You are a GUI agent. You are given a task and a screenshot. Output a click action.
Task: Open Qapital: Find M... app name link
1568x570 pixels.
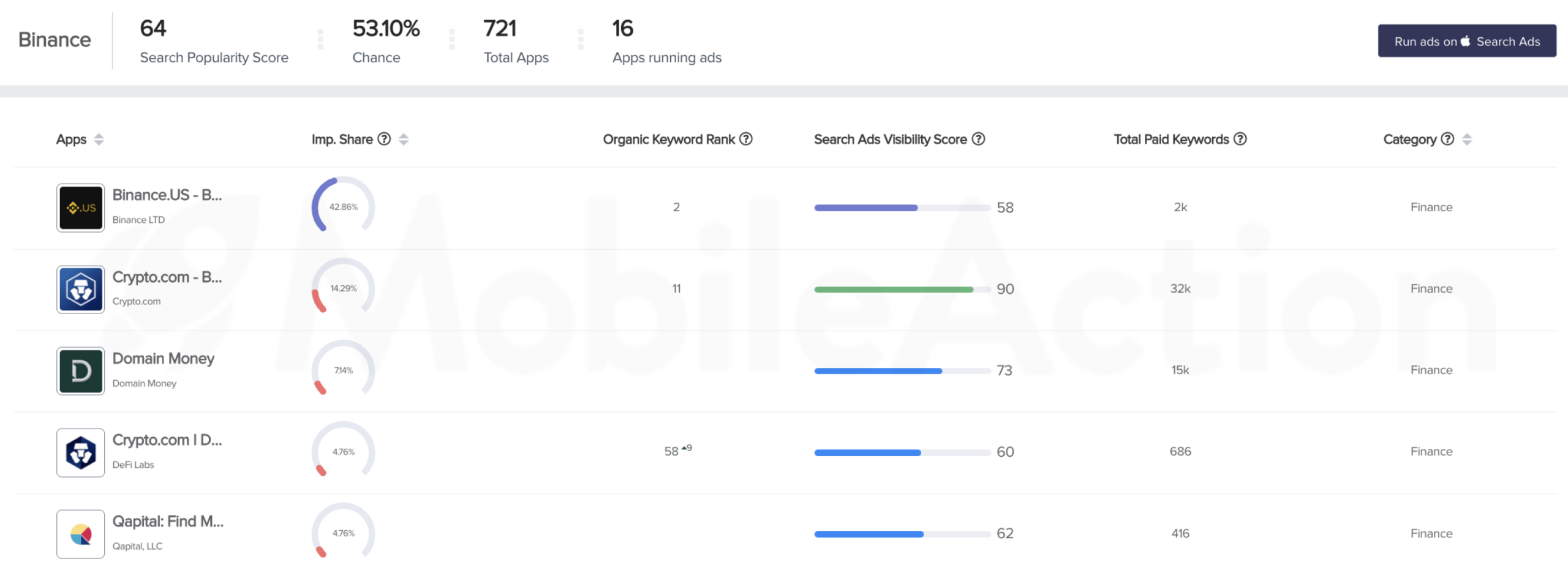tap(168, 521)
